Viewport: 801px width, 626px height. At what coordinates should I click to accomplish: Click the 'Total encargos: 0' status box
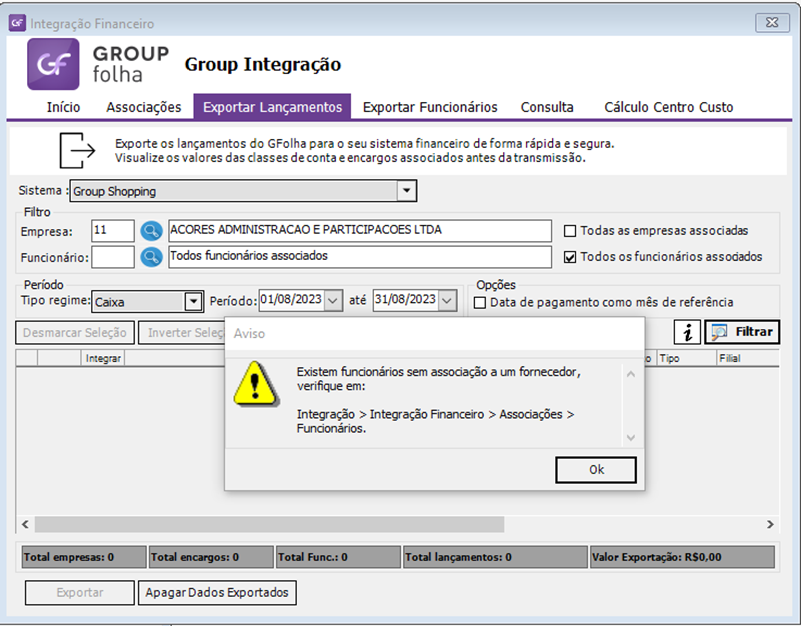pyautogui.click(x=210, y=557)
